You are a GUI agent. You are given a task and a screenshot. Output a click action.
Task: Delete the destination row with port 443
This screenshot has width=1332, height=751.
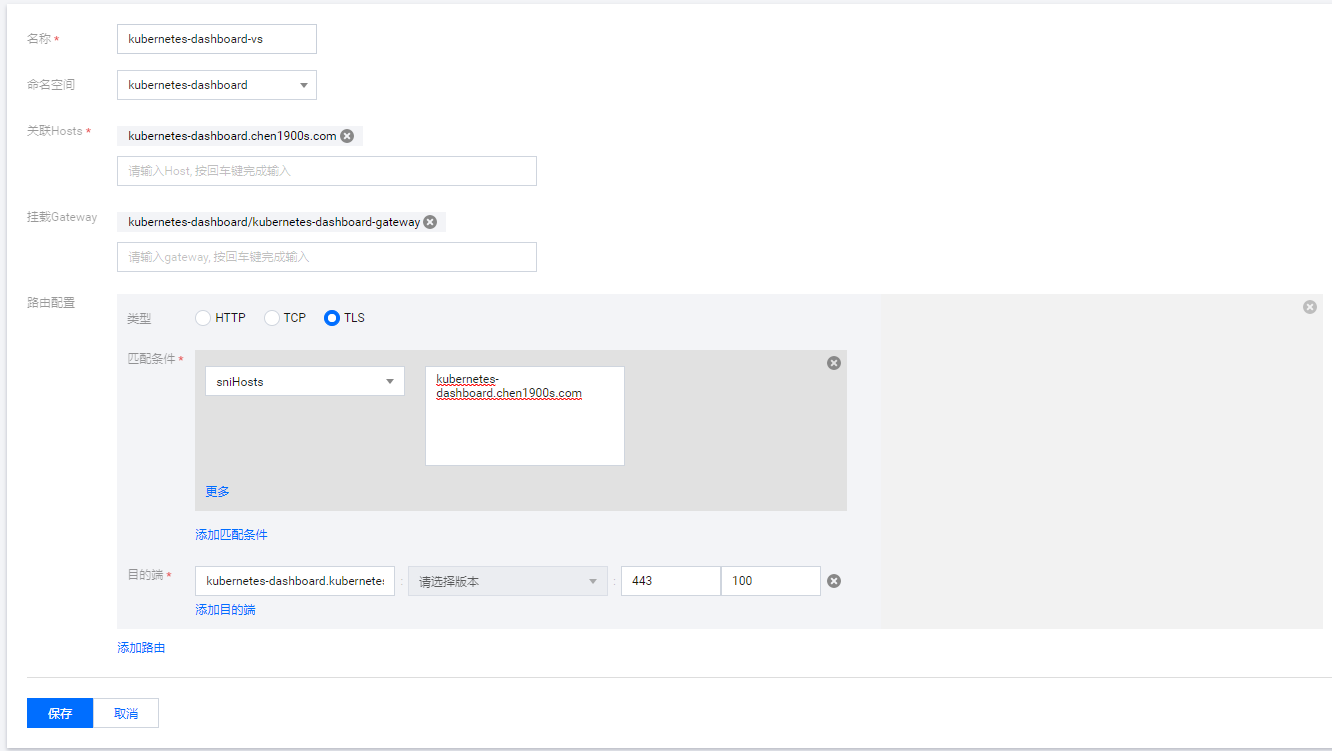834,581
